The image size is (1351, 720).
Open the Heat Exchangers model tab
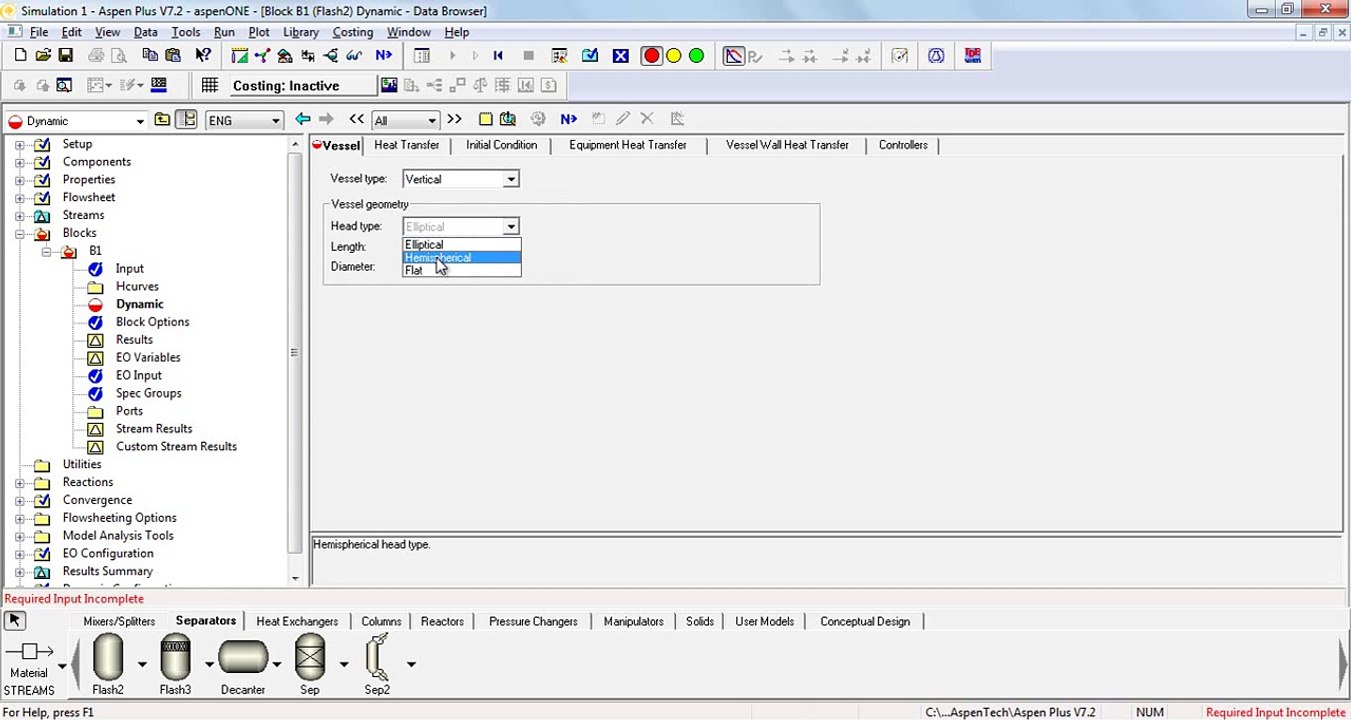point(297,622)
